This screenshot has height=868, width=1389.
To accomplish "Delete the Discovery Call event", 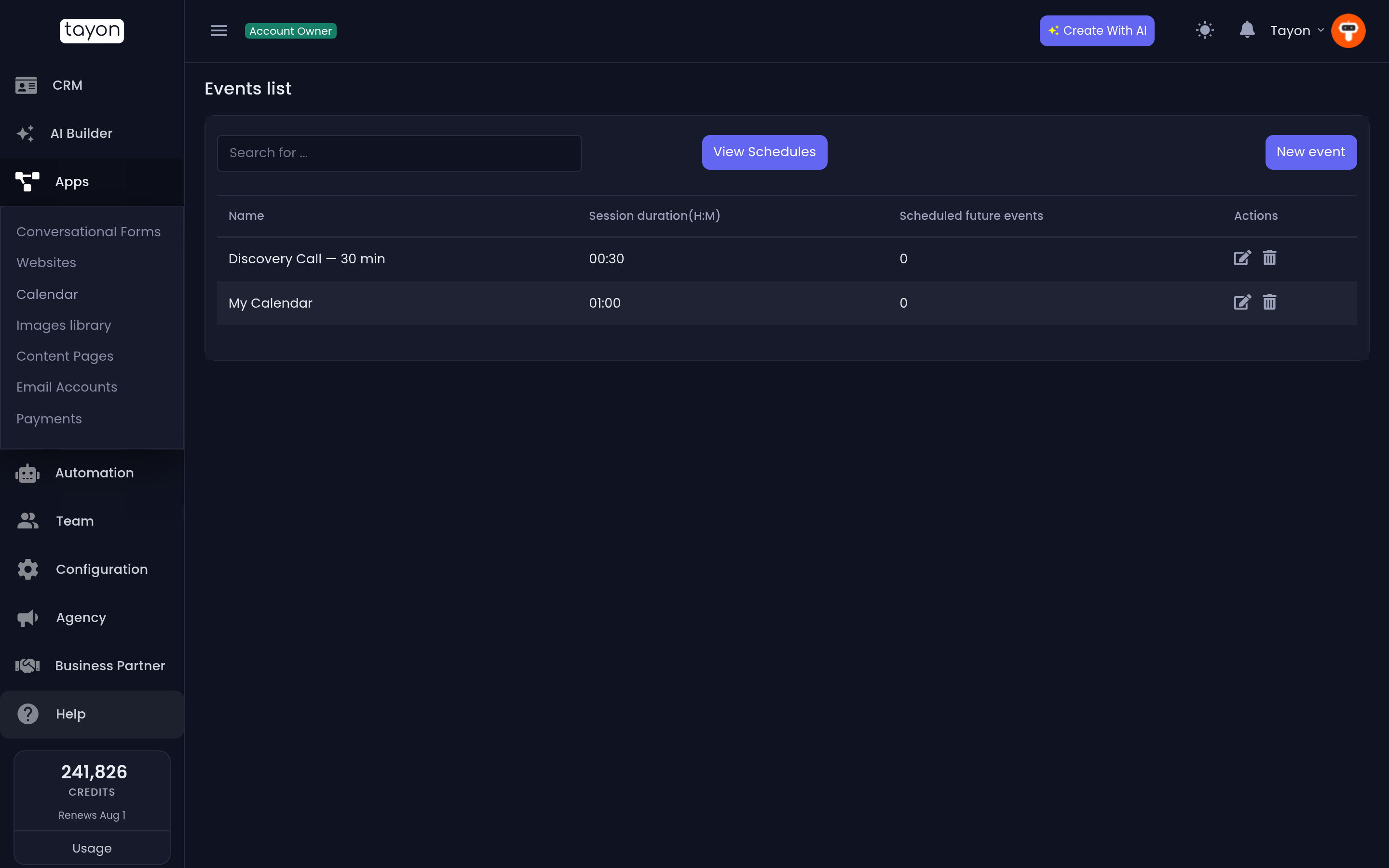I will tap(1269, 258).
